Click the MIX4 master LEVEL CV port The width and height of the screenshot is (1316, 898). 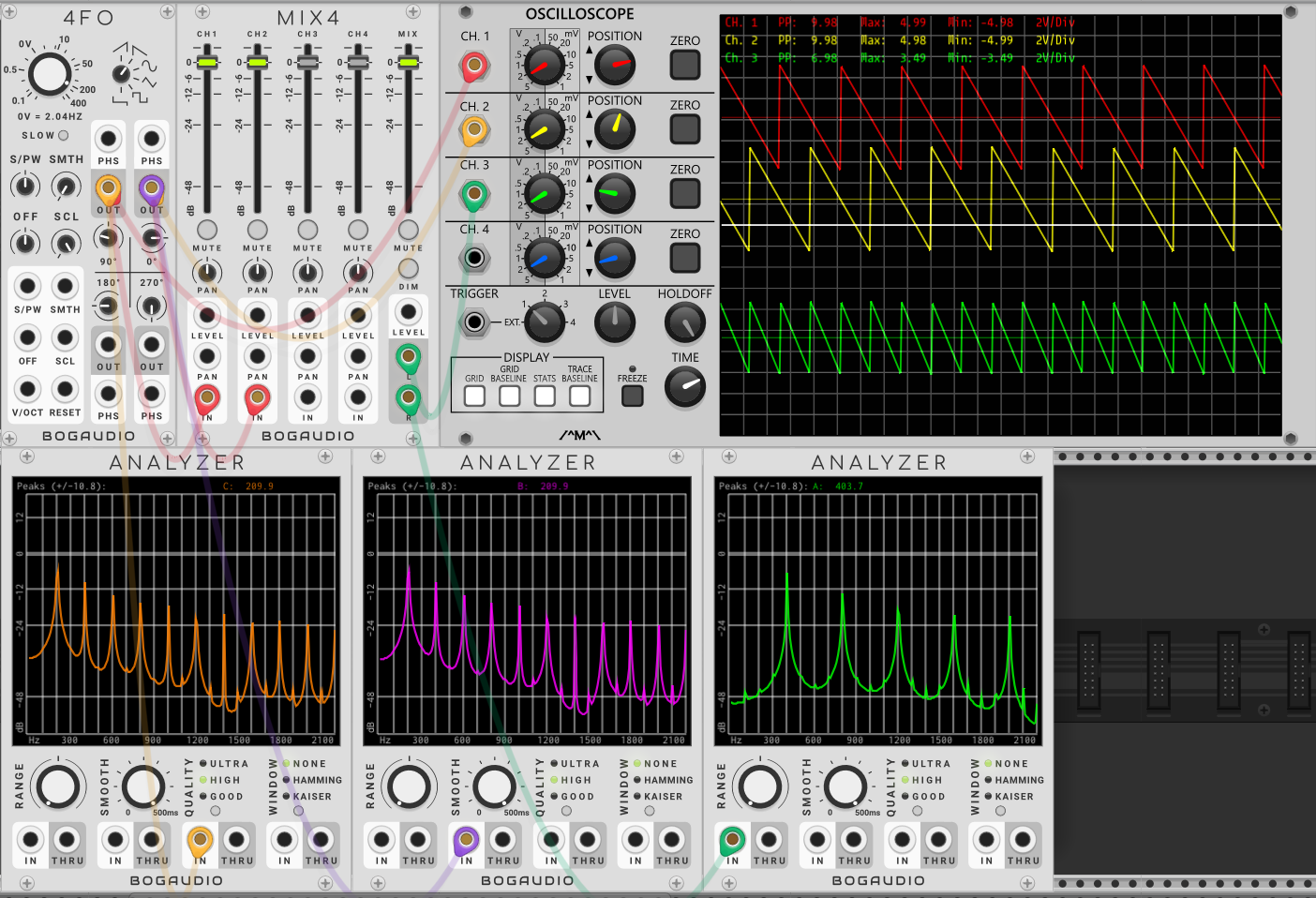pyautogui.click(x=408, y=312)
